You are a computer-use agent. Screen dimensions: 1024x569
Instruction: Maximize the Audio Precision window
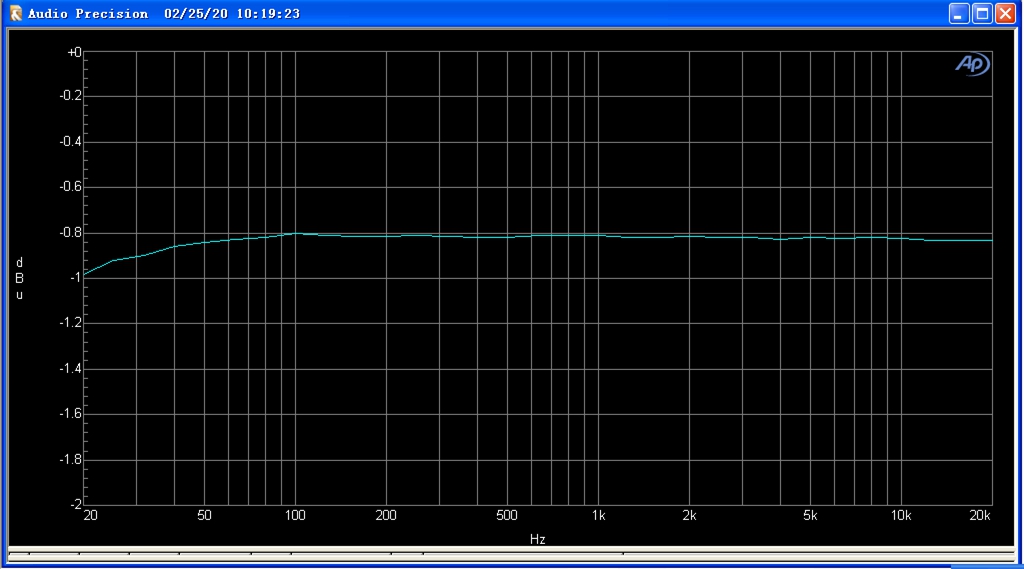pyautogui.click(x=982, y=14)
